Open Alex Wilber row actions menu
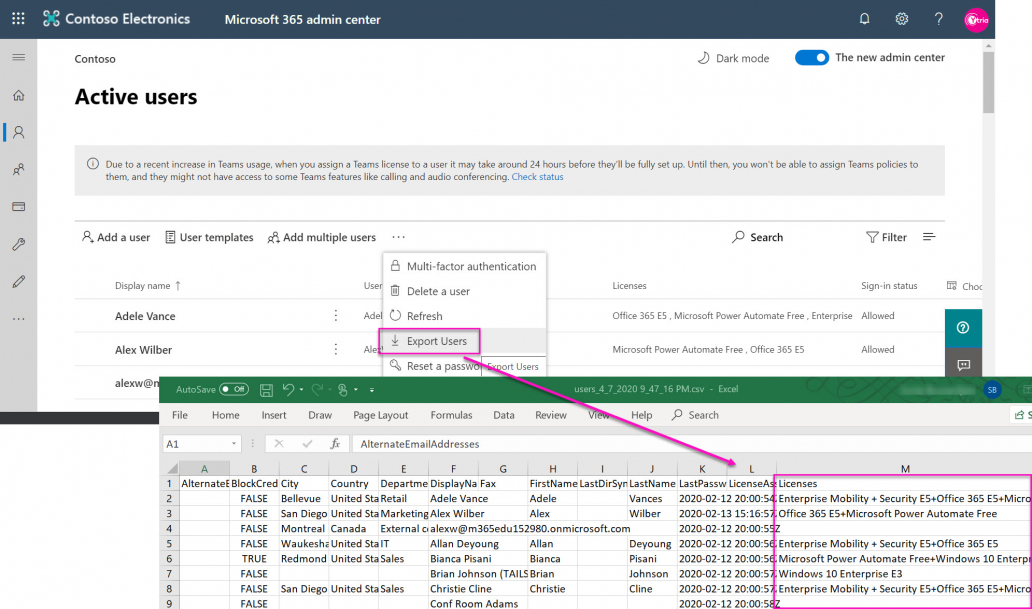Image resolution: width=1032 pixels, height=609 pixels. [x=336, y=350]
